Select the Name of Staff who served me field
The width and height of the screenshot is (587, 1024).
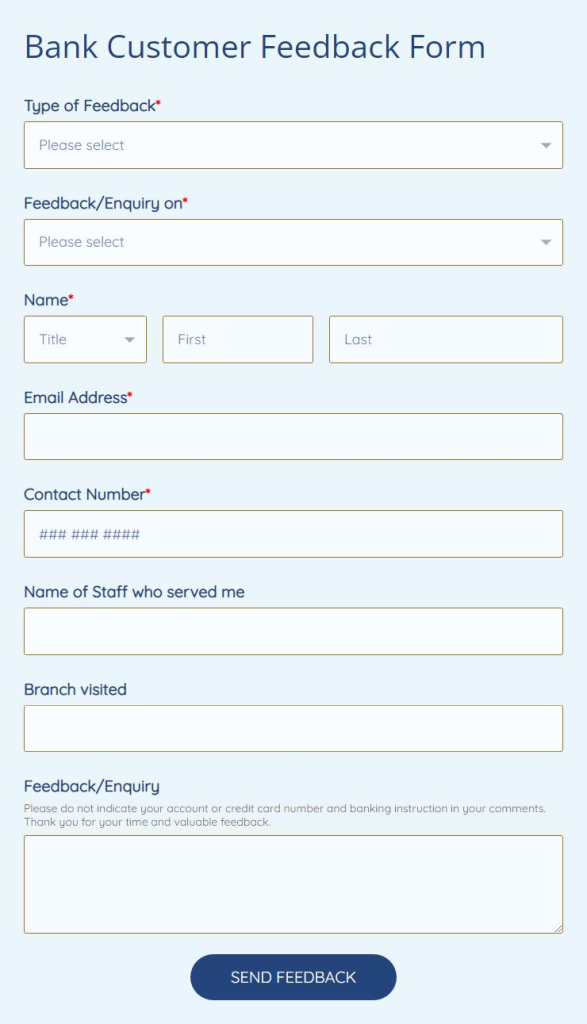tap(292, 630)
